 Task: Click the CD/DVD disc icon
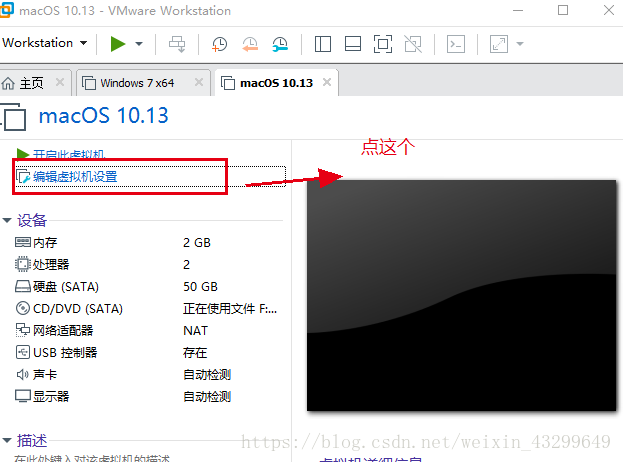(x=23, y=308)
